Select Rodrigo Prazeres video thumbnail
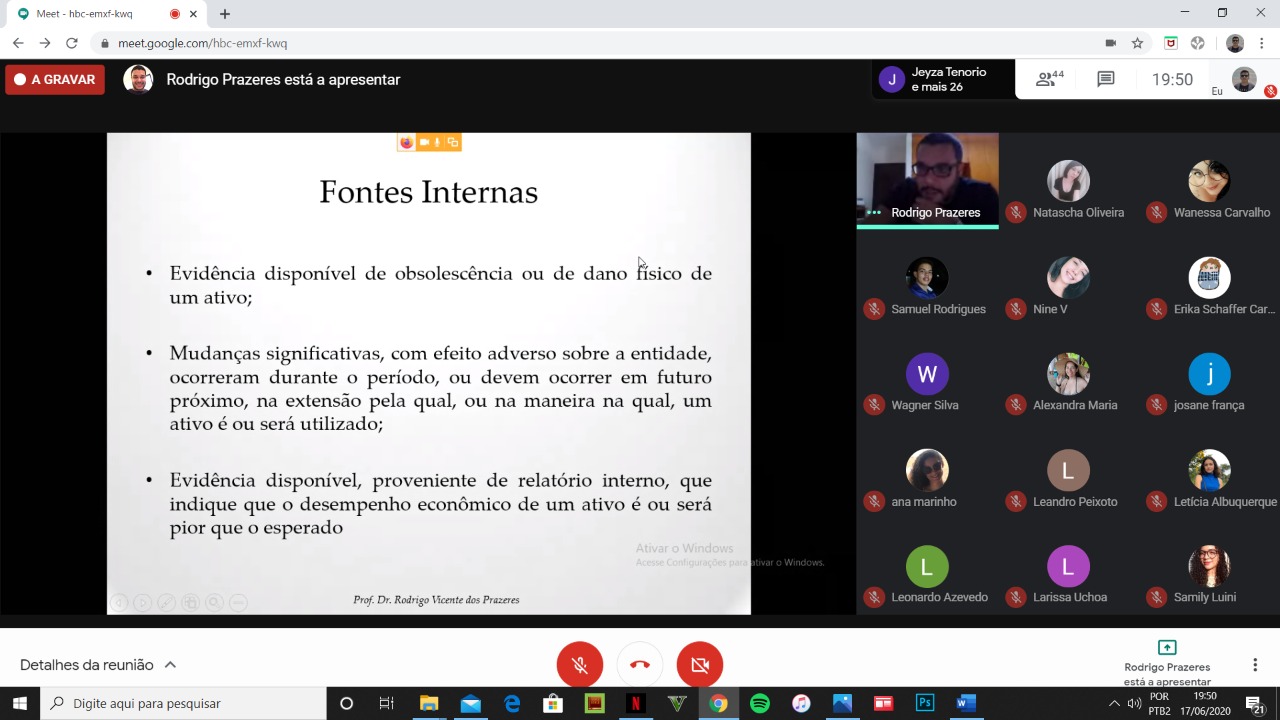 point(927,180)
